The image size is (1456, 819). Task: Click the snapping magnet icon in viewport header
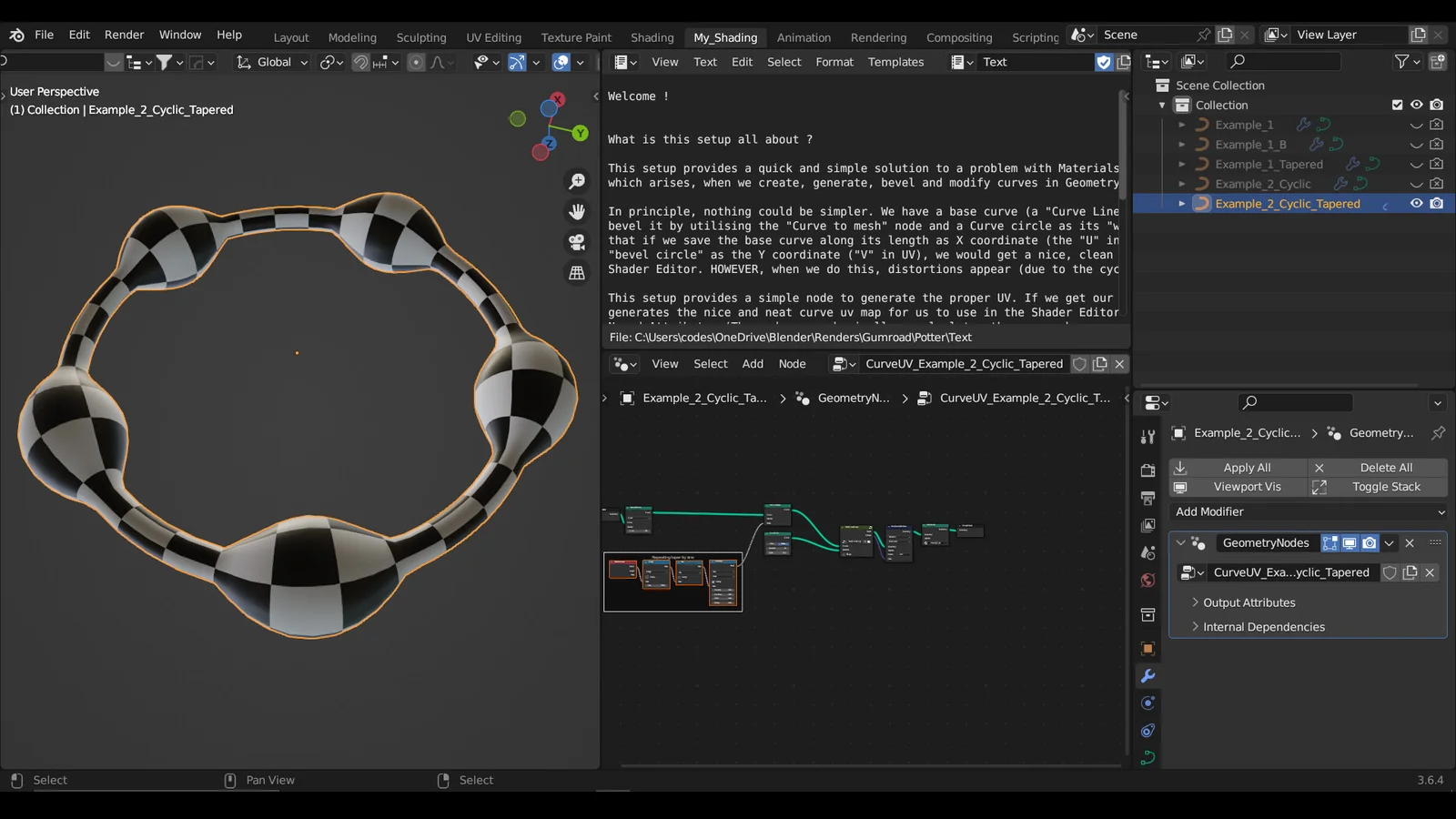(x=360, y=62)
